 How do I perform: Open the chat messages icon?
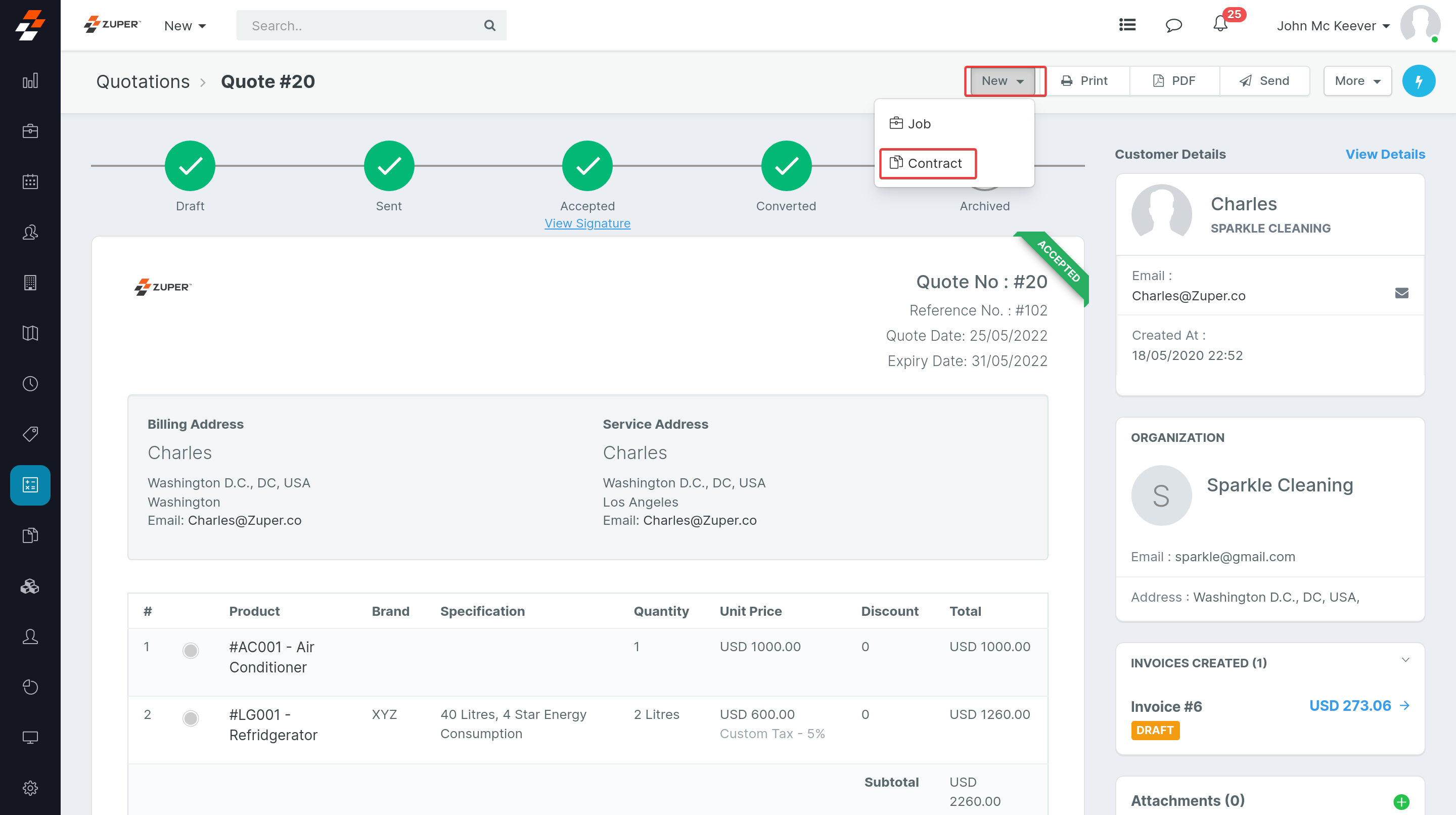tap(1173, 25)
